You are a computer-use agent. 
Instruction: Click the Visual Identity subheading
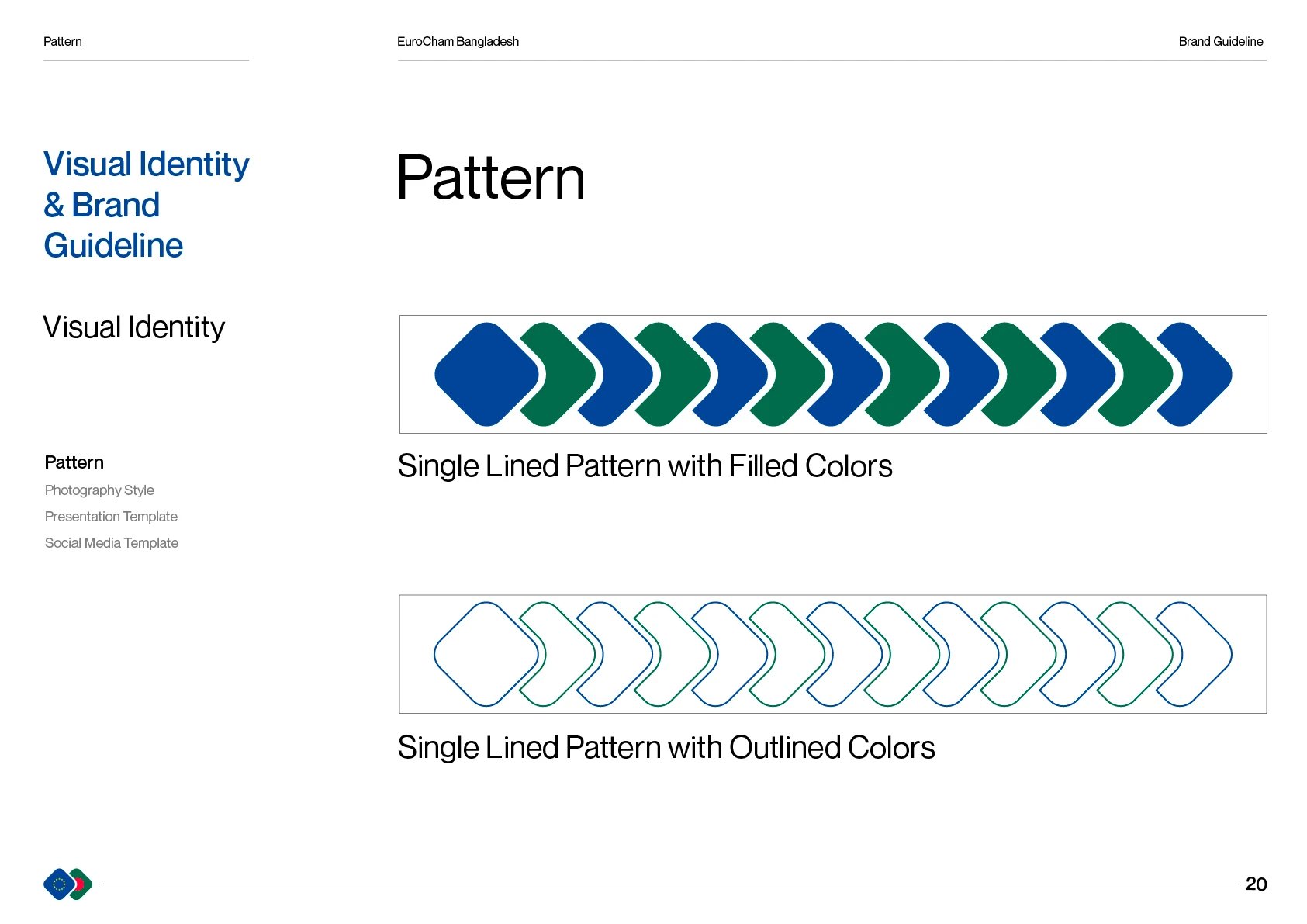tap(133, 327)
